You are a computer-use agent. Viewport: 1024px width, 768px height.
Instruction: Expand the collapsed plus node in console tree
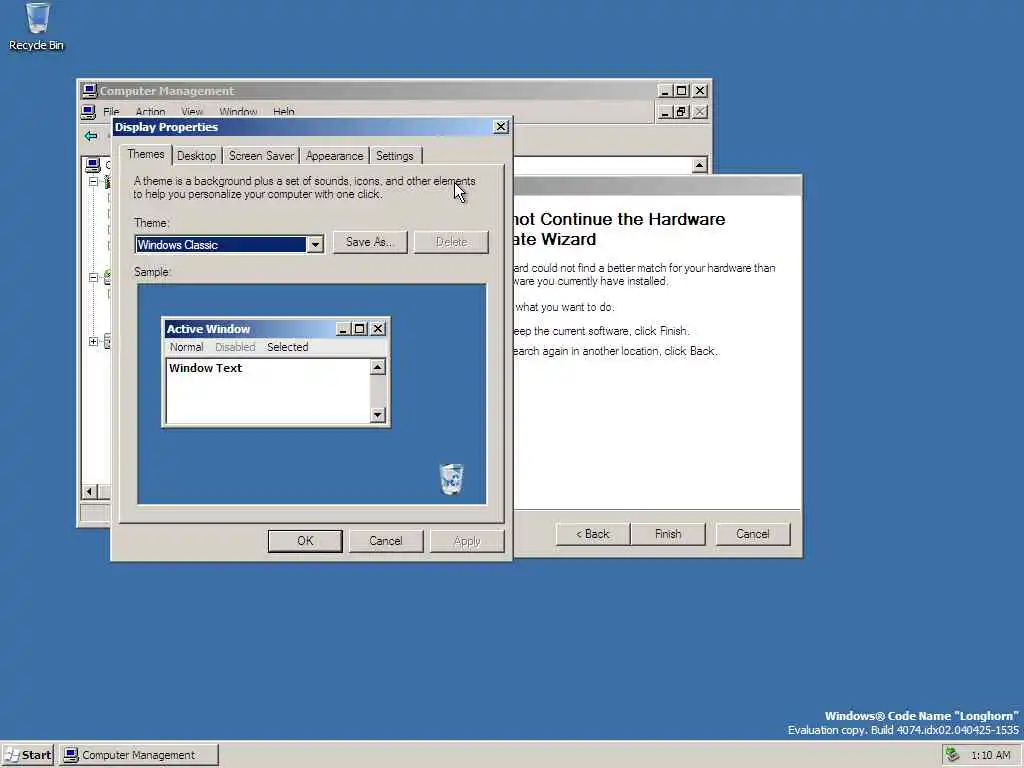(93, 341)
